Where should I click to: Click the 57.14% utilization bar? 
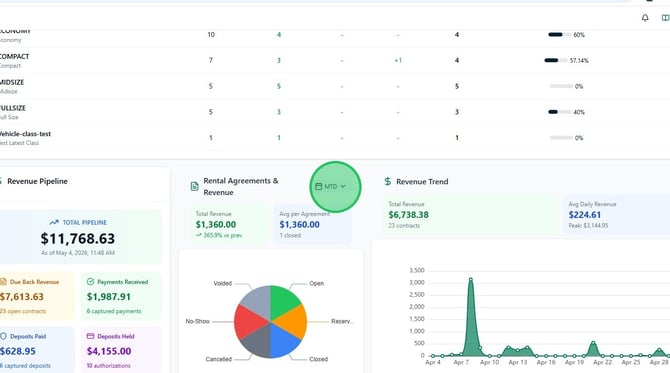(555, 60)
